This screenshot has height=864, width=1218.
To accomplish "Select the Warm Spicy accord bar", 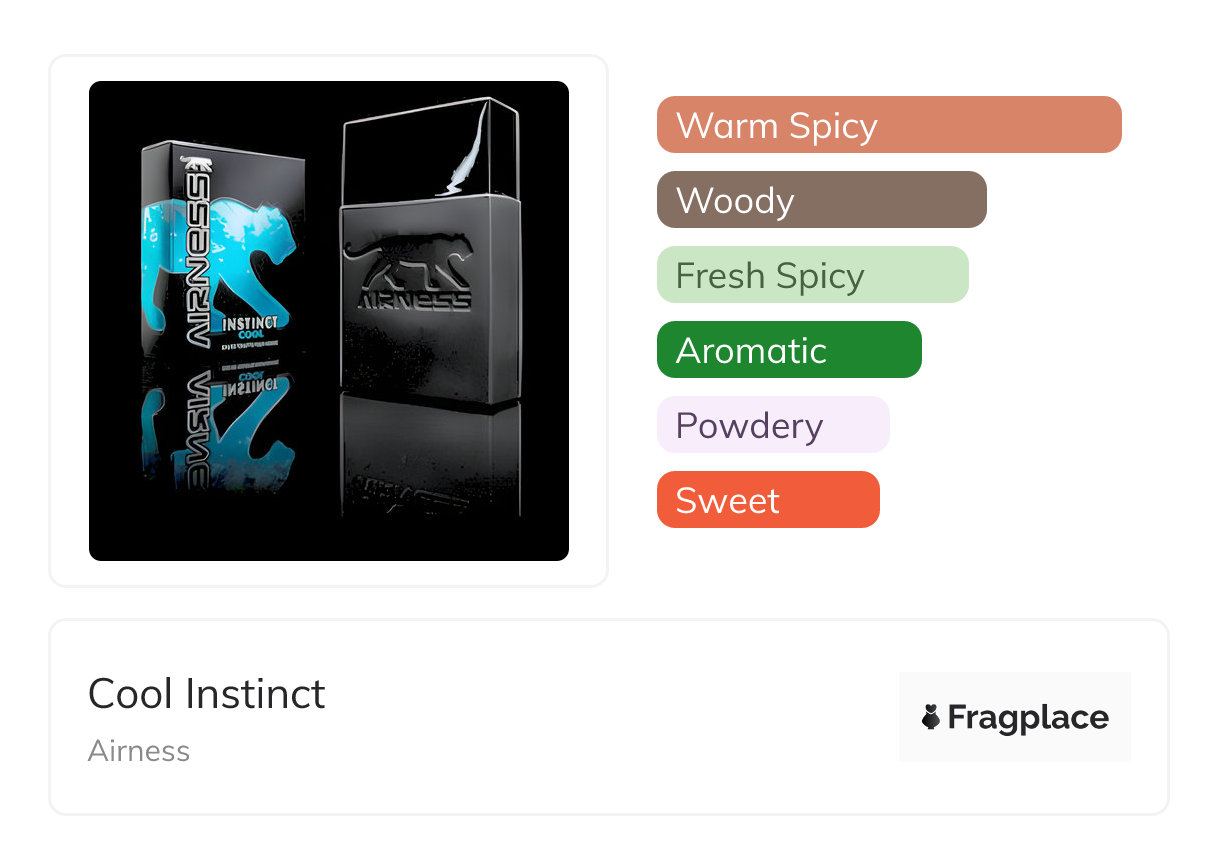I will click(888, 125).
